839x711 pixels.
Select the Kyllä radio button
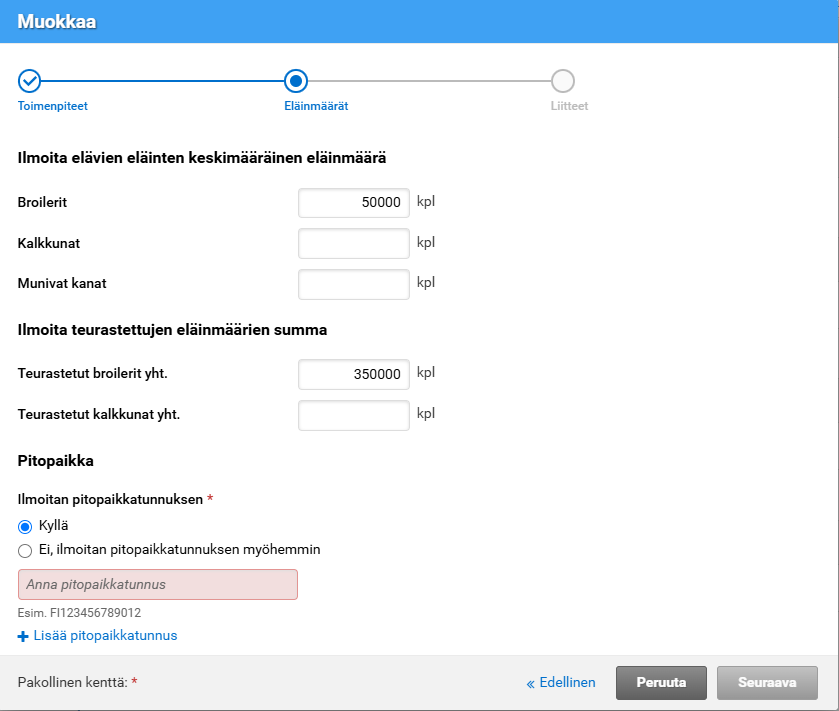click(26, 527)
